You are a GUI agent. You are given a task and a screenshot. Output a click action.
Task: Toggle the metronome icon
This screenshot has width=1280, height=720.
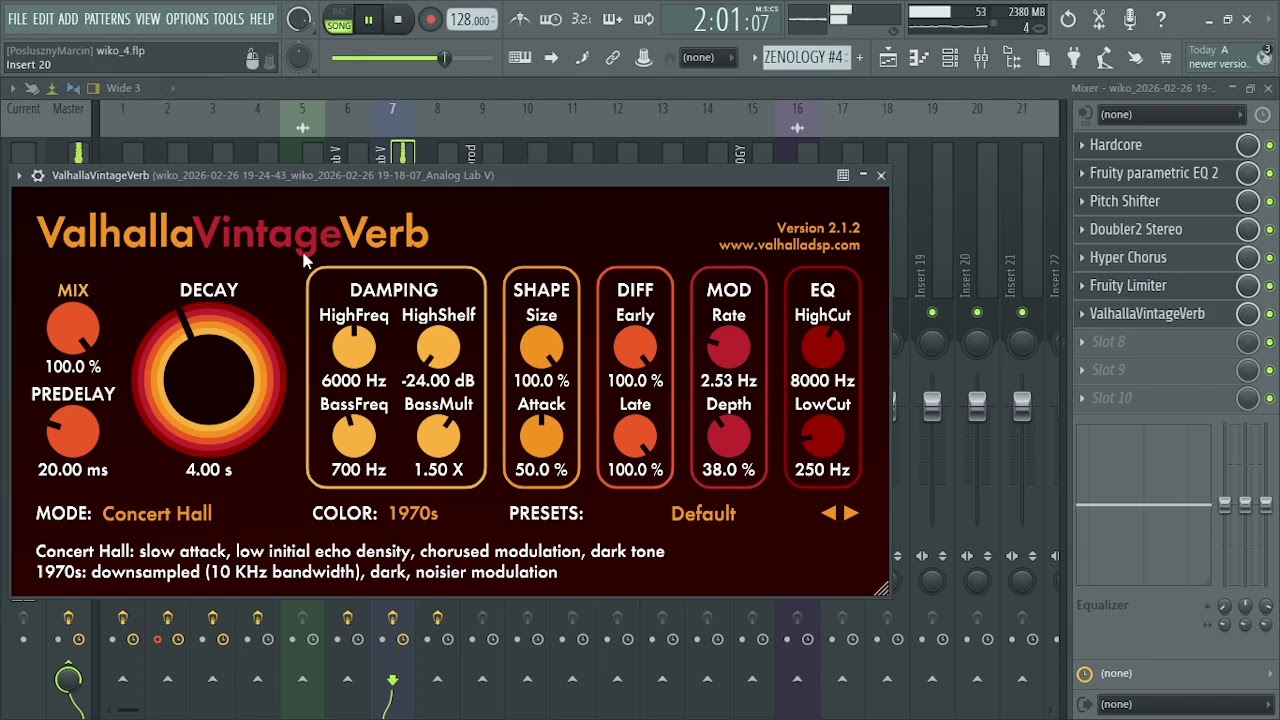(x=520, y=19)
